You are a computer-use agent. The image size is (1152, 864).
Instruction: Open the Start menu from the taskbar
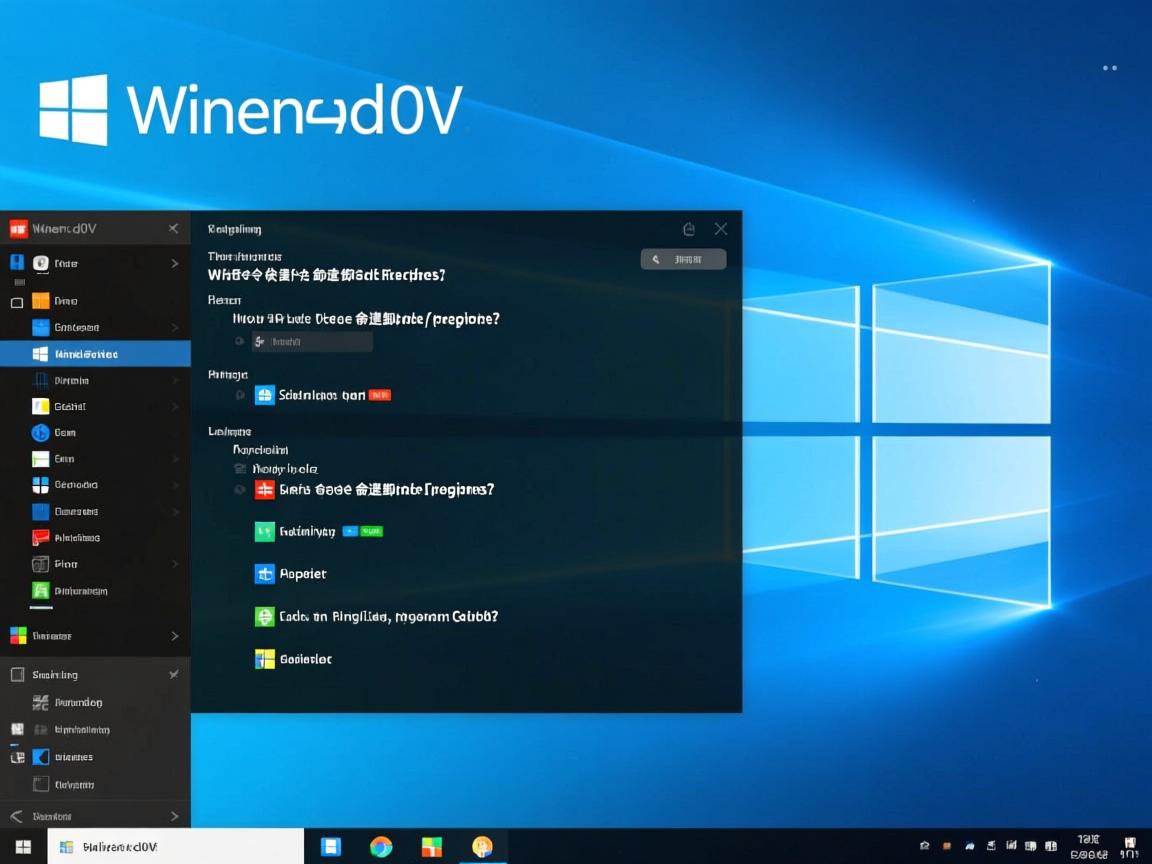pos(21,845)
